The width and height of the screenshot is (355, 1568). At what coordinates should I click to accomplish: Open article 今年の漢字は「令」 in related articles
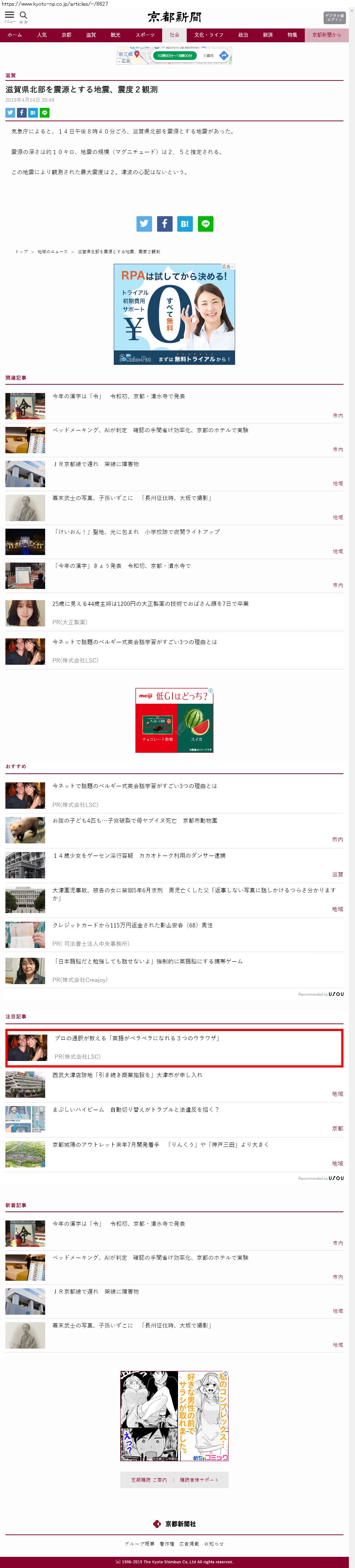pos(119,396)
